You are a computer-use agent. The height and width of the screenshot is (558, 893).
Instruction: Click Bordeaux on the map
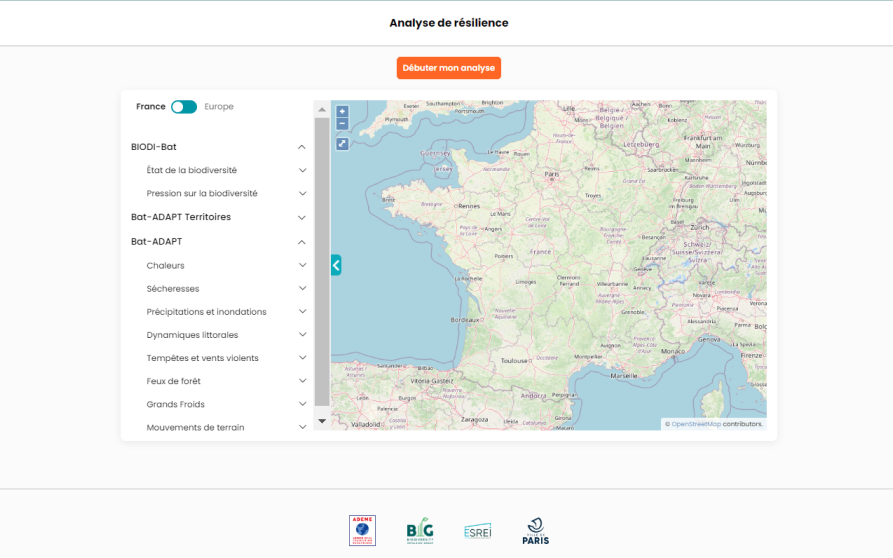coord(465,320)
